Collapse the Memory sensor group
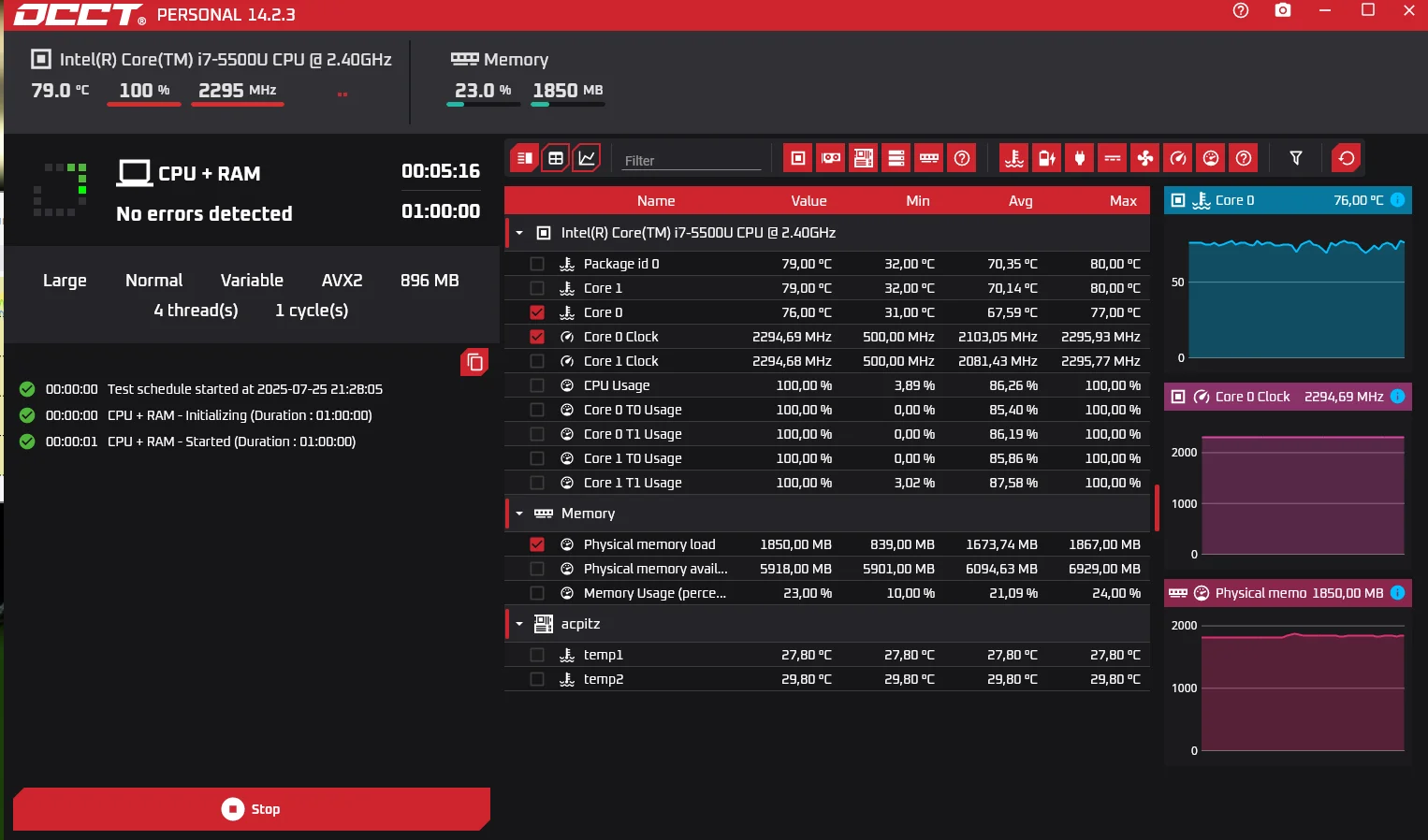The image size is (1428, 840). [x=519, y=514]
